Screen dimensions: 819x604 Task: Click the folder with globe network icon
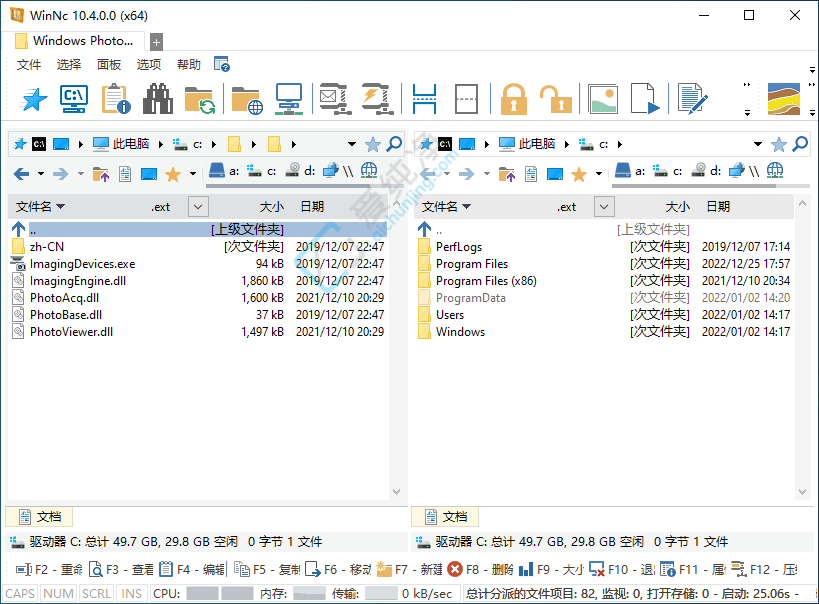point(247,99)
